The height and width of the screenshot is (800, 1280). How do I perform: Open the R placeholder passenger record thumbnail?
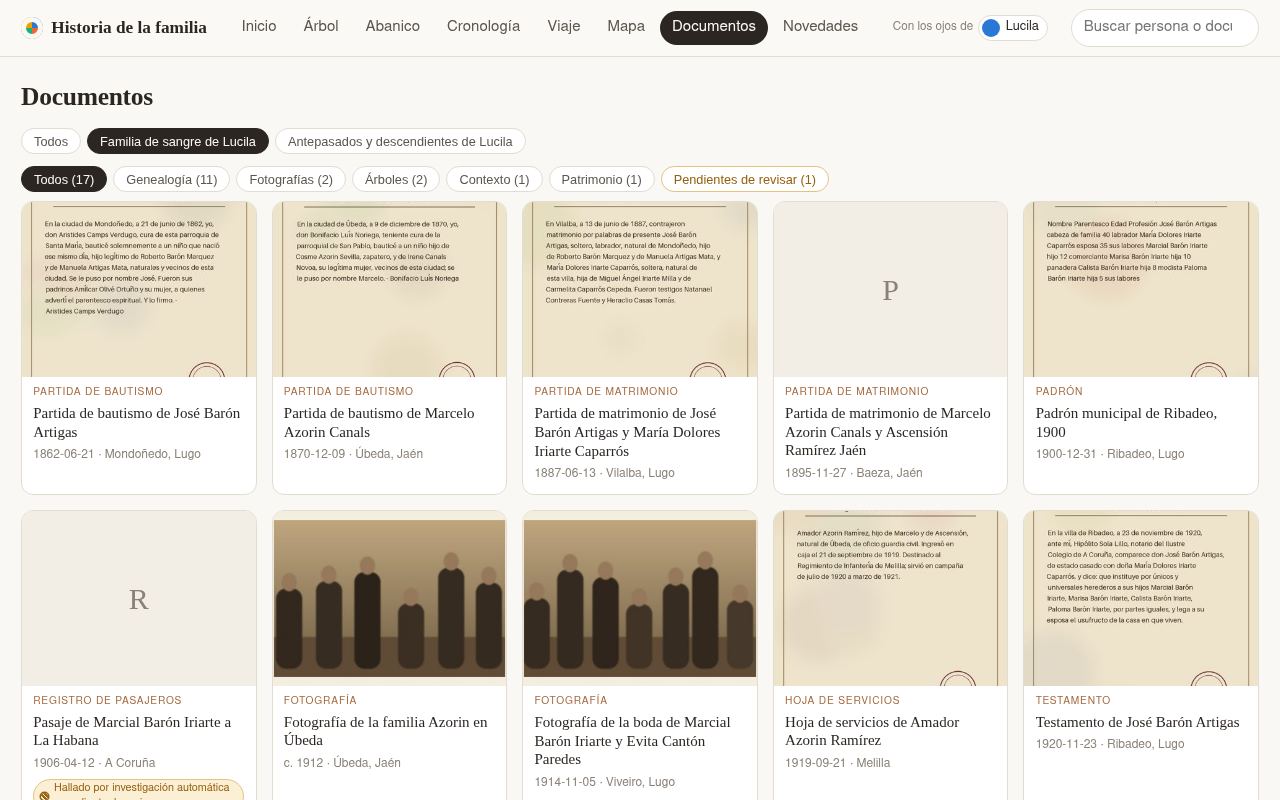pos(139,598)
